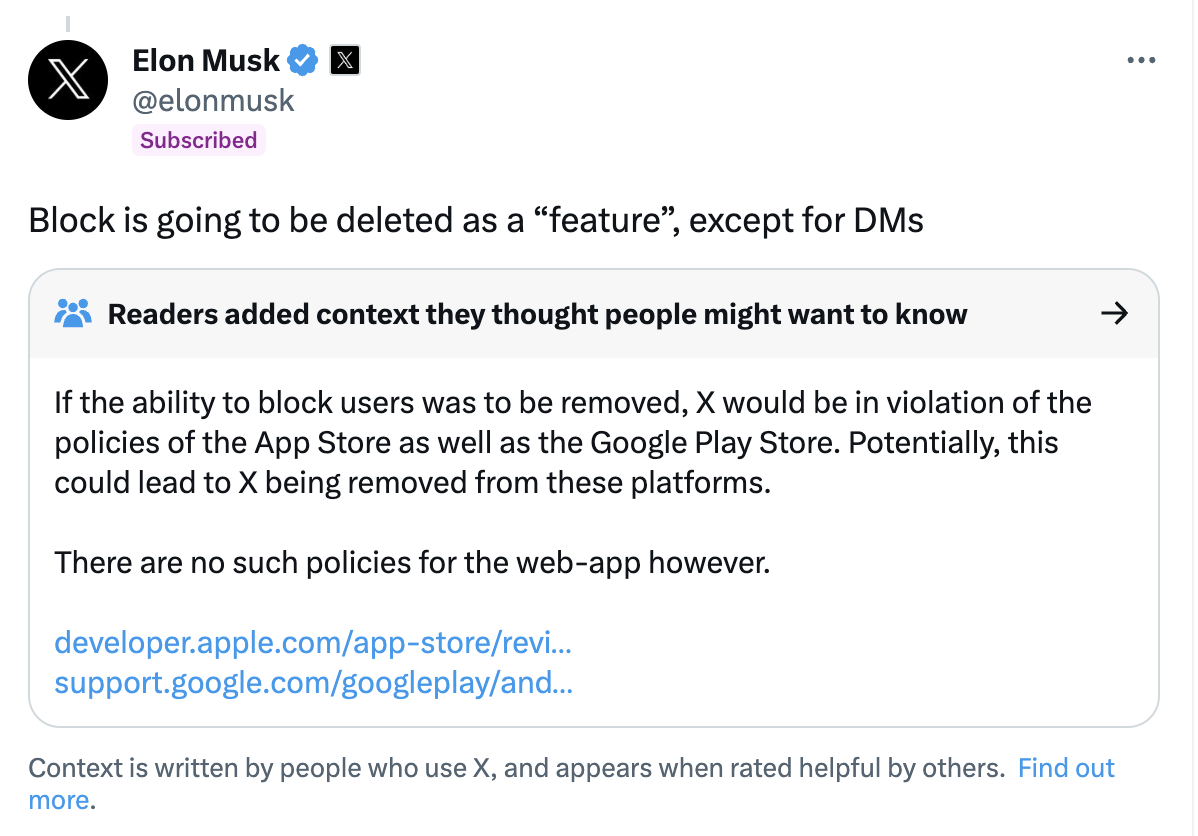This screenshot has height=836, width=1198.
Task: Open the three-dot more options menu
Action: pyautogui.click(x=1140, y=60)
